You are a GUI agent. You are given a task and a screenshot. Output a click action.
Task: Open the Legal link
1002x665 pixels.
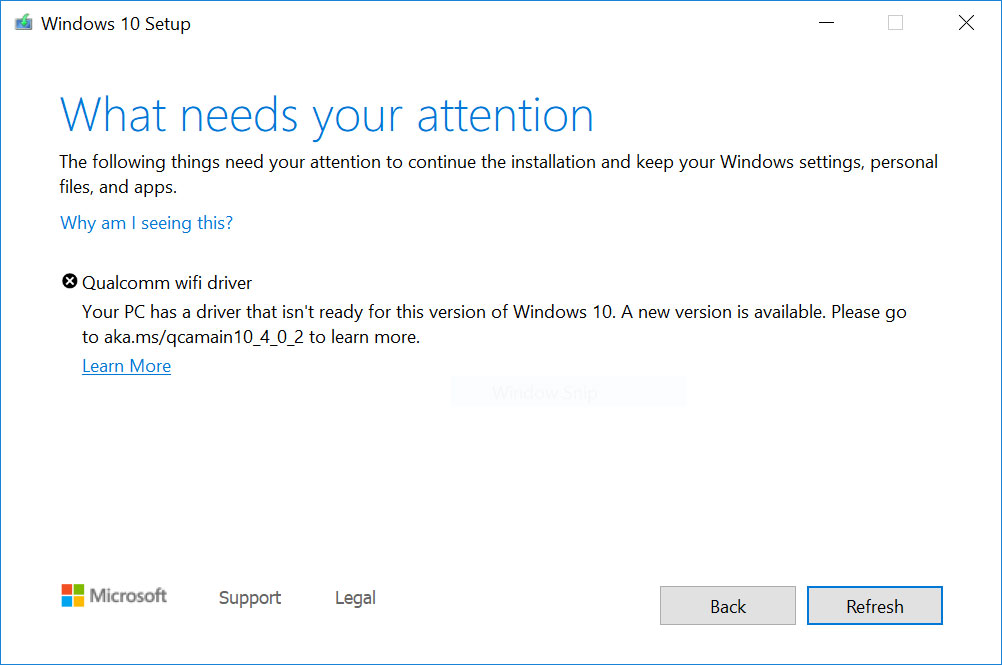[x=355, y=598]
